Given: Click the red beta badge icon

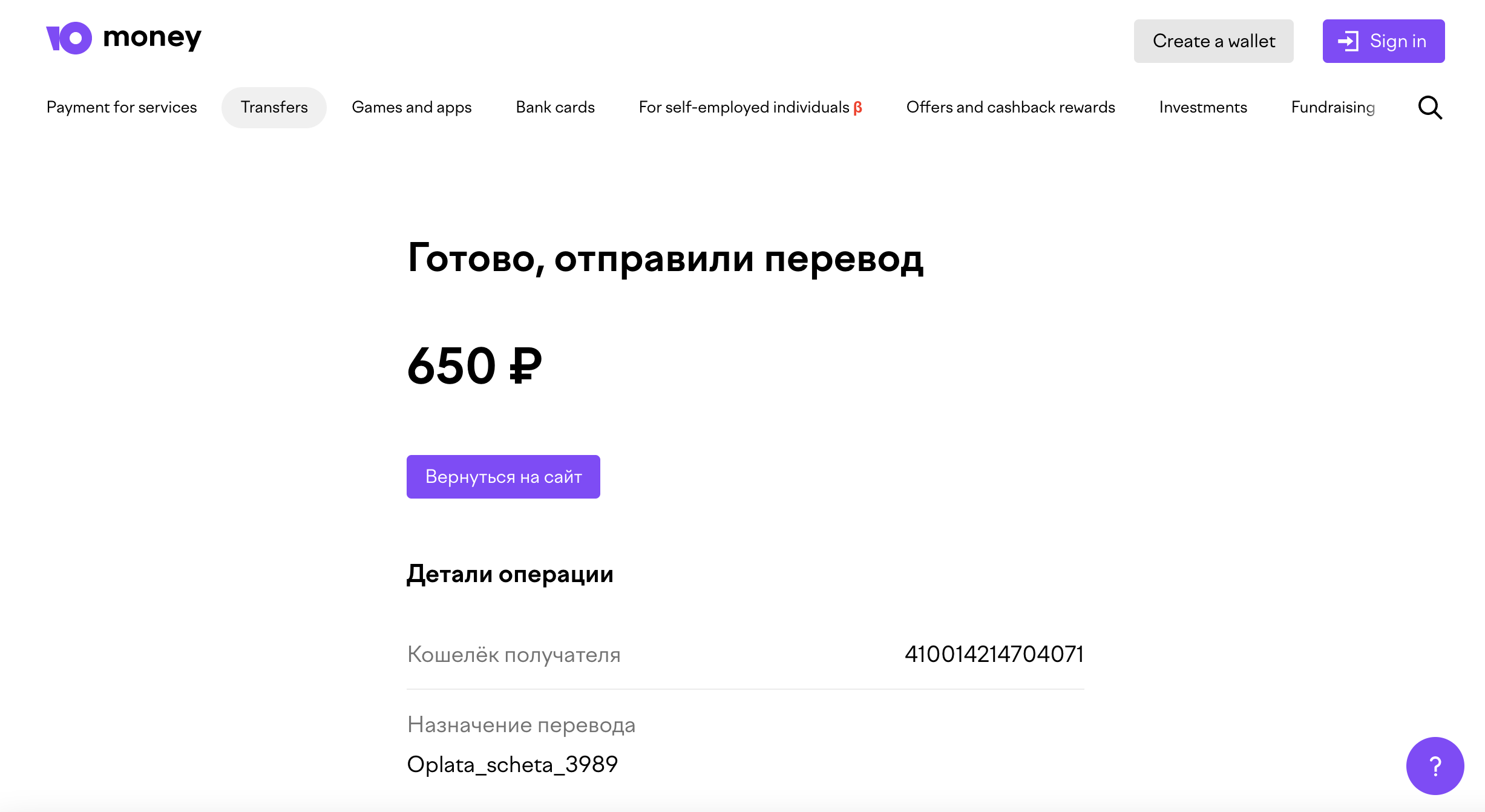Looking at the screenshot, I should tap(857, 108).
